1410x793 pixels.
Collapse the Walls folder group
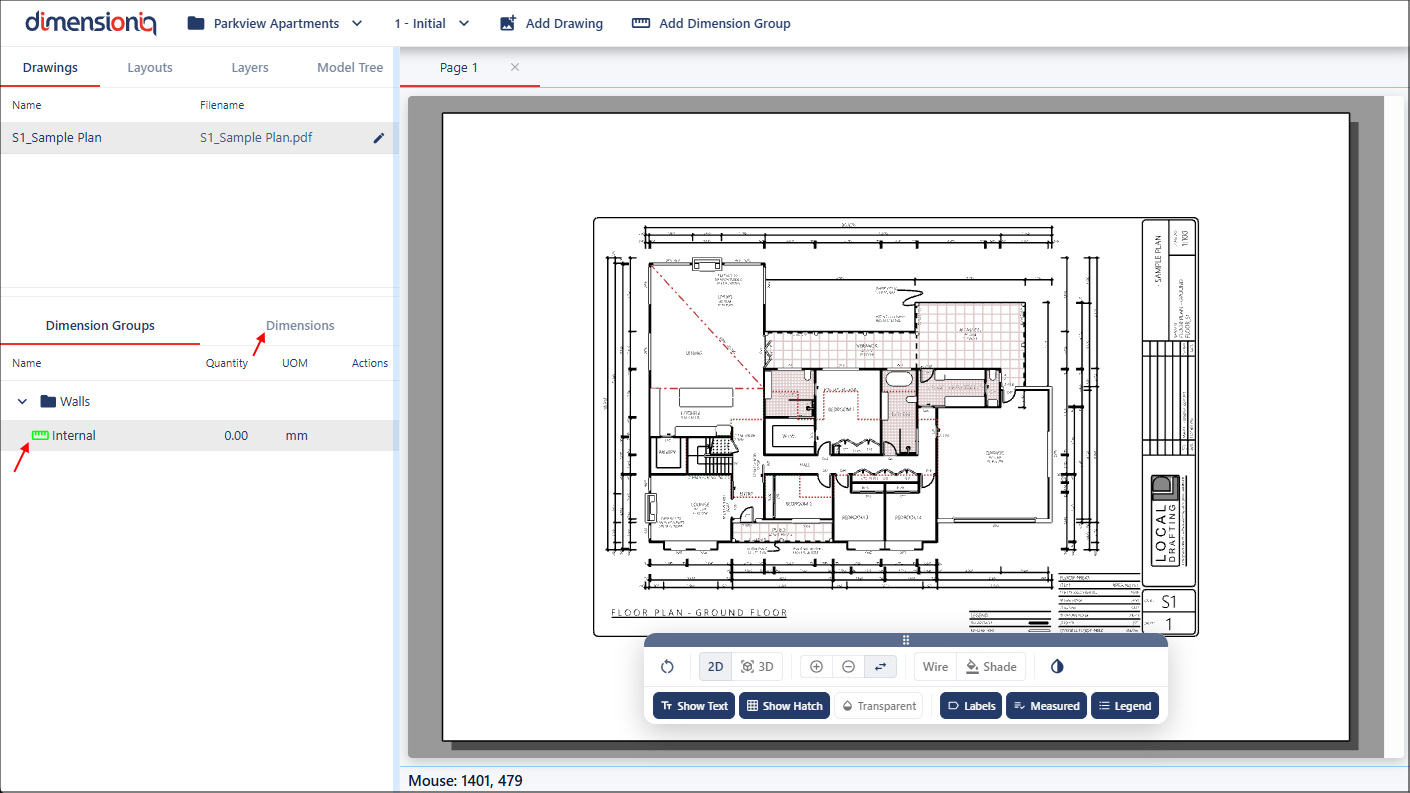point(22,402)
